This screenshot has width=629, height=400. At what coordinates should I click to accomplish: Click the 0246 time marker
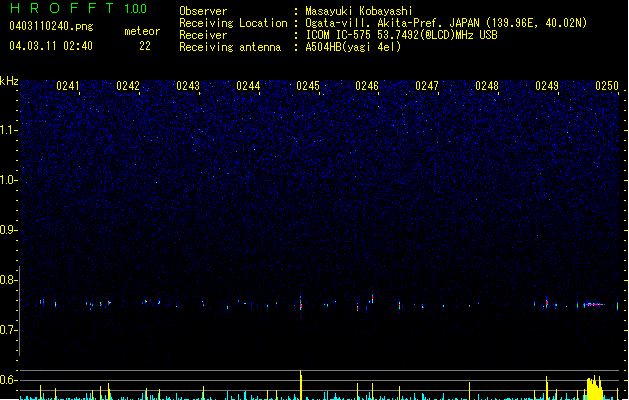tap(367, 86)
